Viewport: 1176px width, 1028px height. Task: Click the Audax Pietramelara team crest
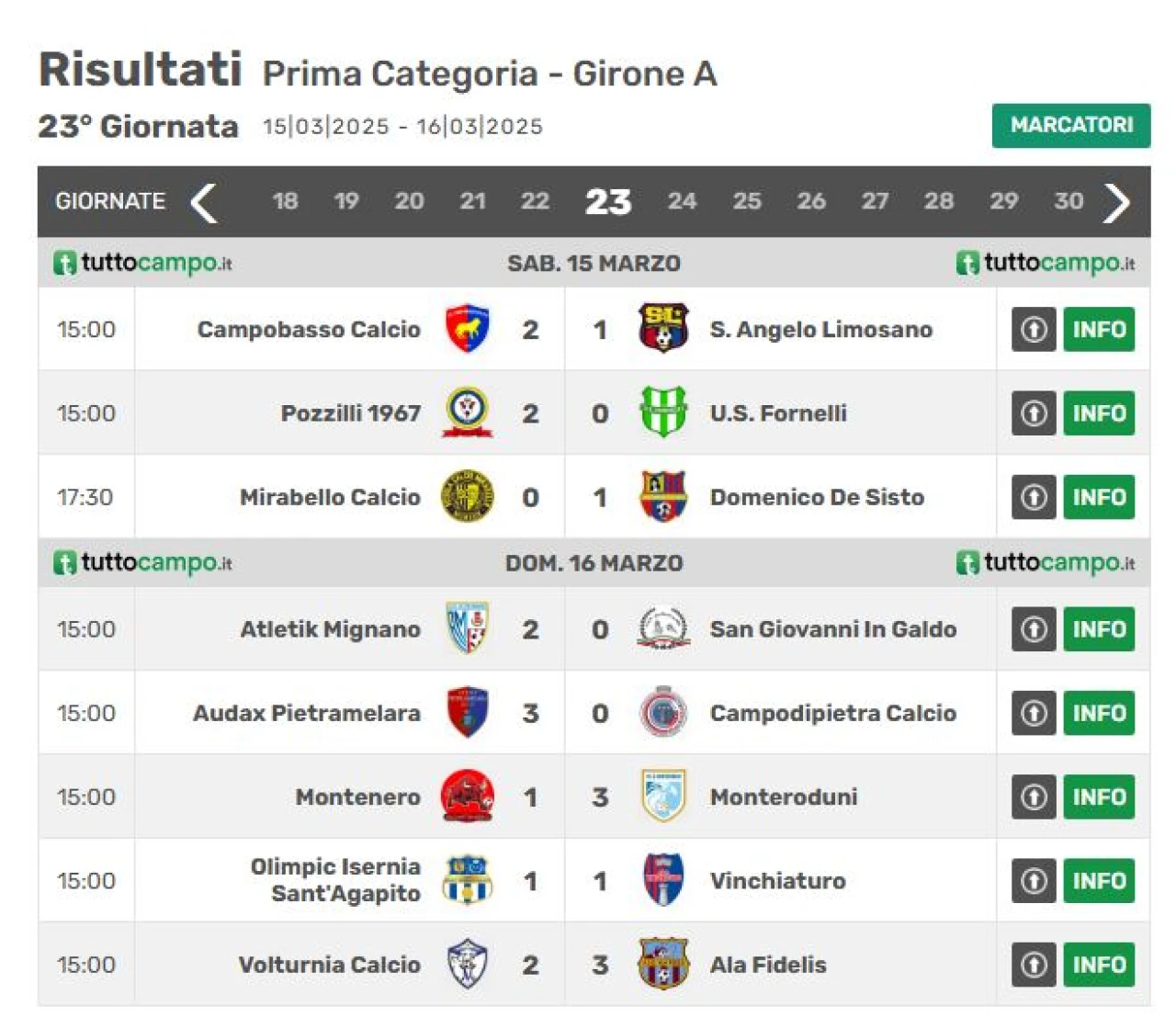click(467, 713)
